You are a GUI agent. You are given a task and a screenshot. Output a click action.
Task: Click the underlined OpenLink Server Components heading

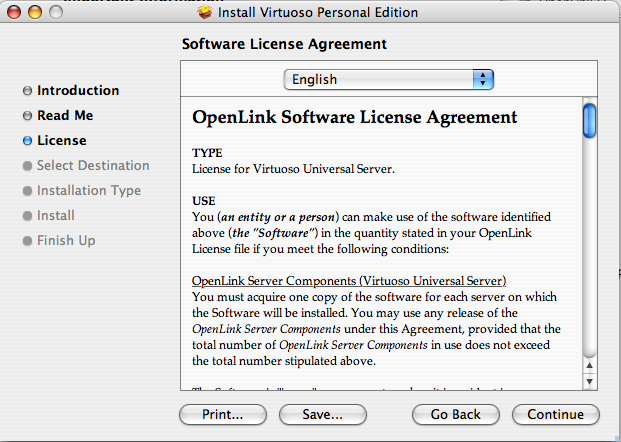click(x=349, y=281)
